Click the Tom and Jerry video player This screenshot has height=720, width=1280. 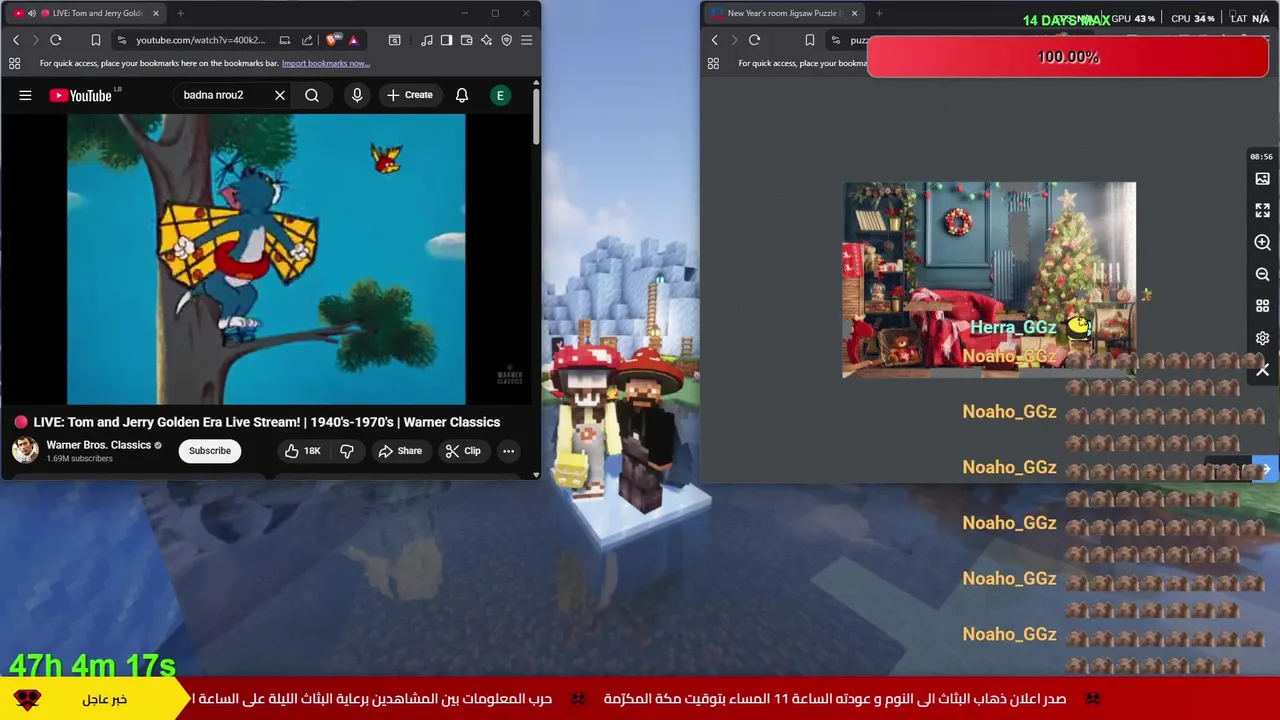pyautogui.click(x=266, y=259)
